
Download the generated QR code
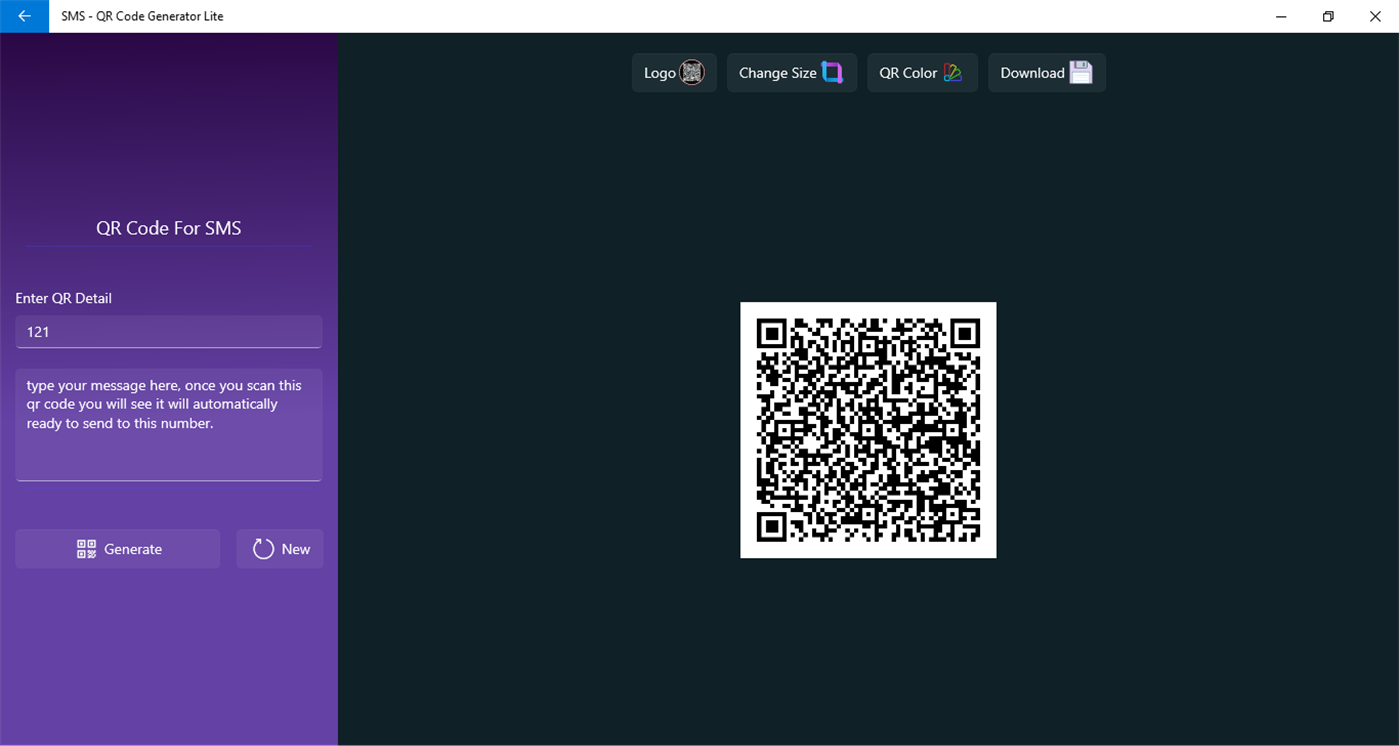1047,73
